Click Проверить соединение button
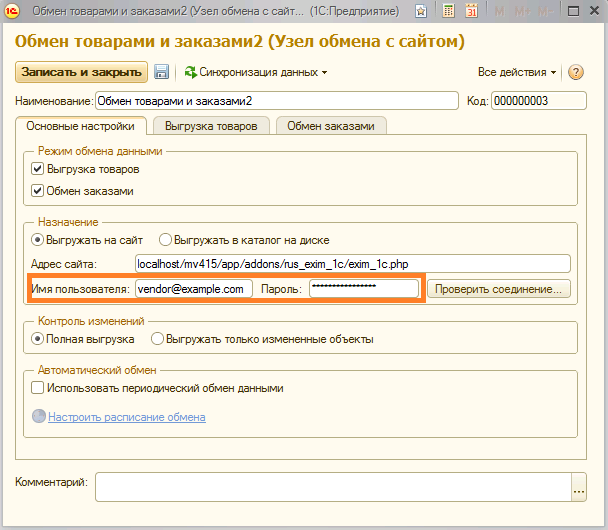The height and width of the screenshot is (530, 608). [x=499, y=289]
